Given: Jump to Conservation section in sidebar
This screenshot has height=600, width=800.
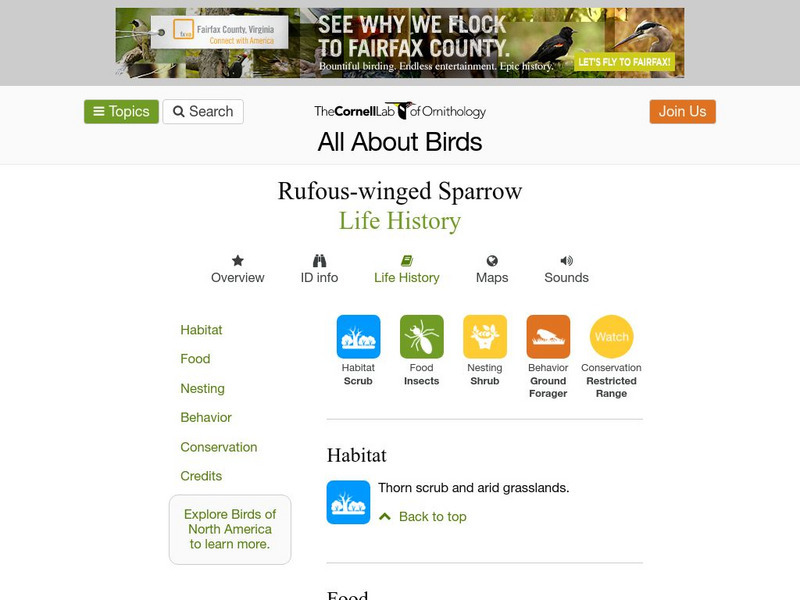Looking at the screenshot, I should [219, 447].
